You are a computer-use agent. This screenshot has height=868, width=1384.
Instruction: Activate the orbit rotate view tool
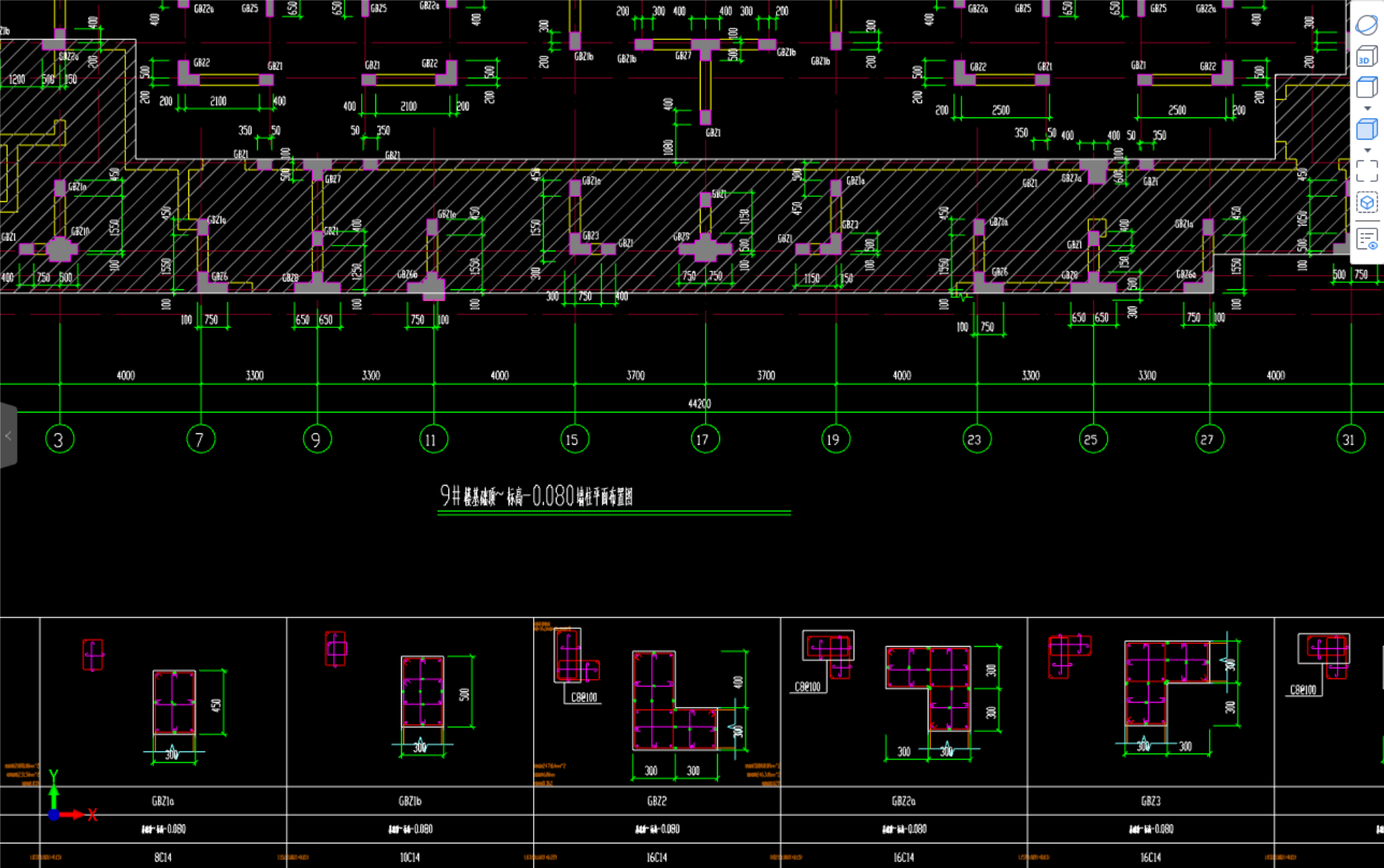coord(1366,25)
